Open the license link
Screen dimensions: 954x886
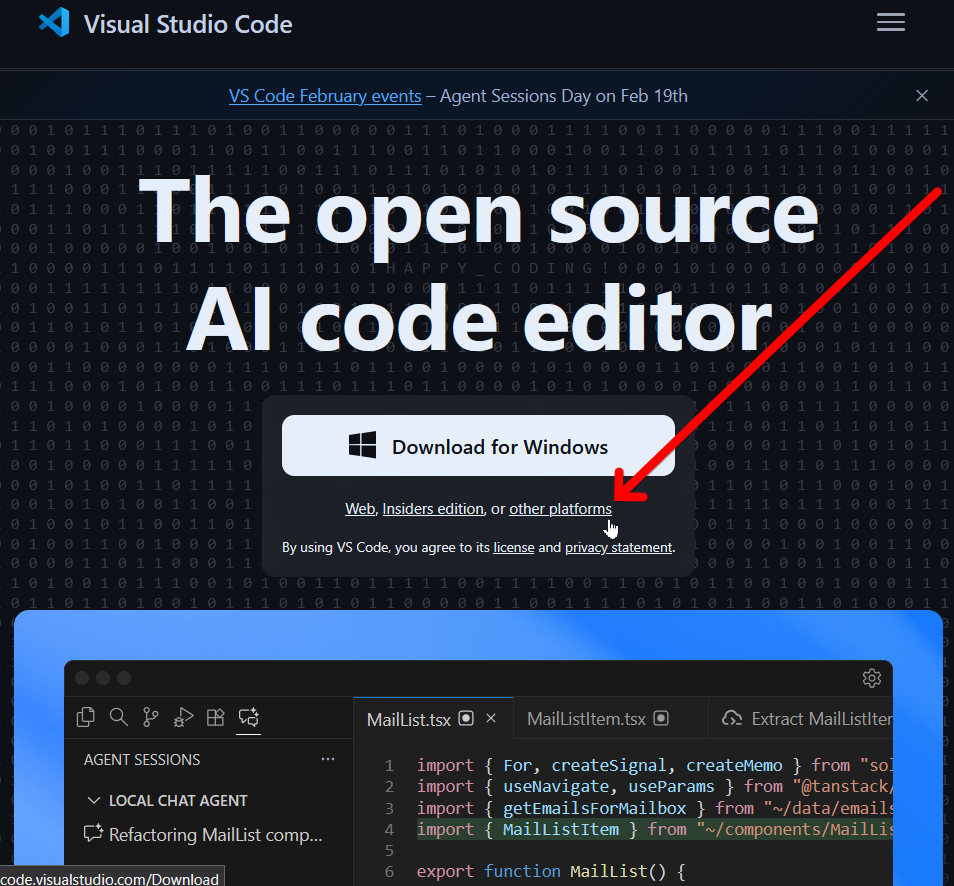[x=513, y=548]
